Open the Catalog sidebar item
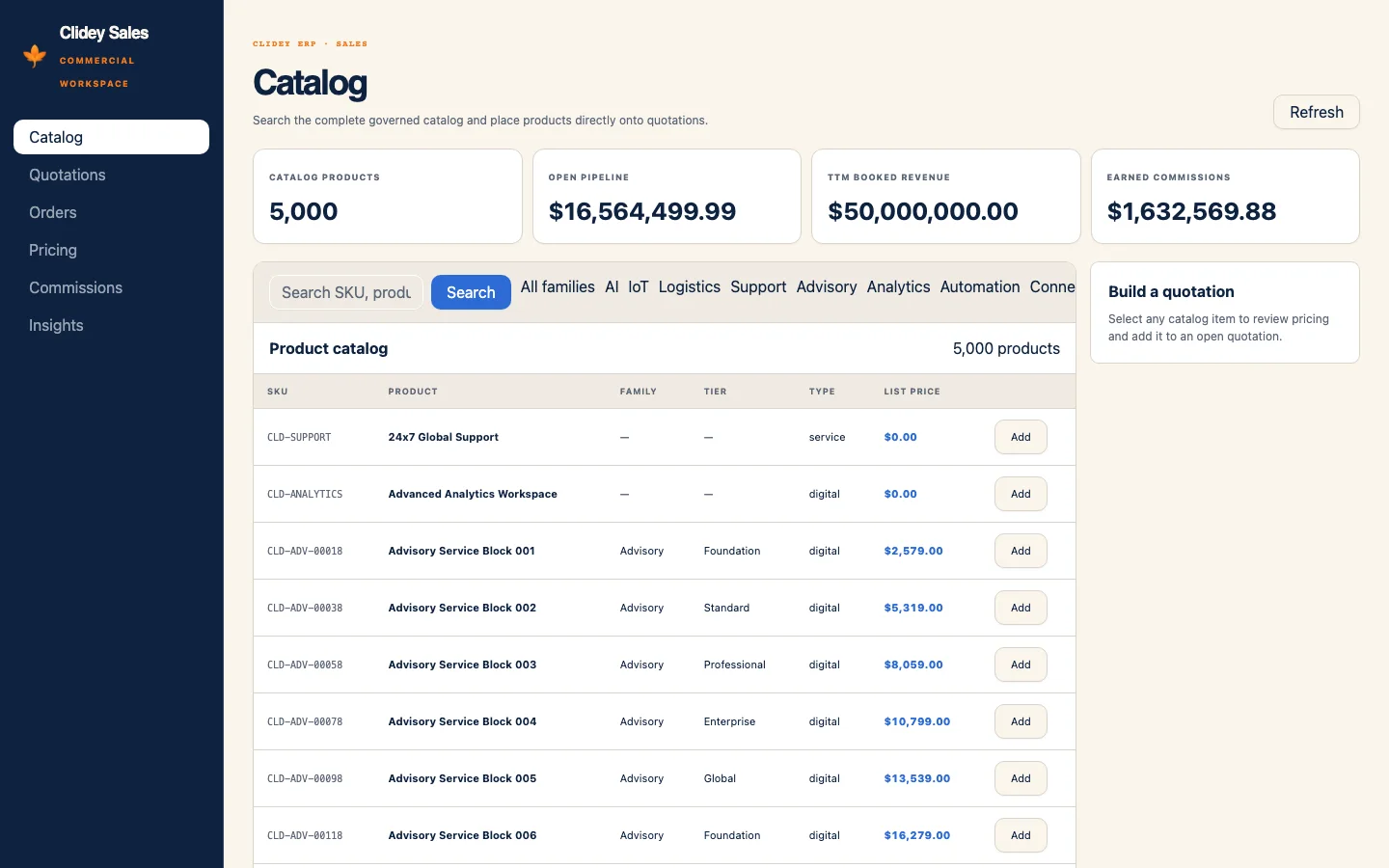The image size is (1389, 868). coord(111,137)
